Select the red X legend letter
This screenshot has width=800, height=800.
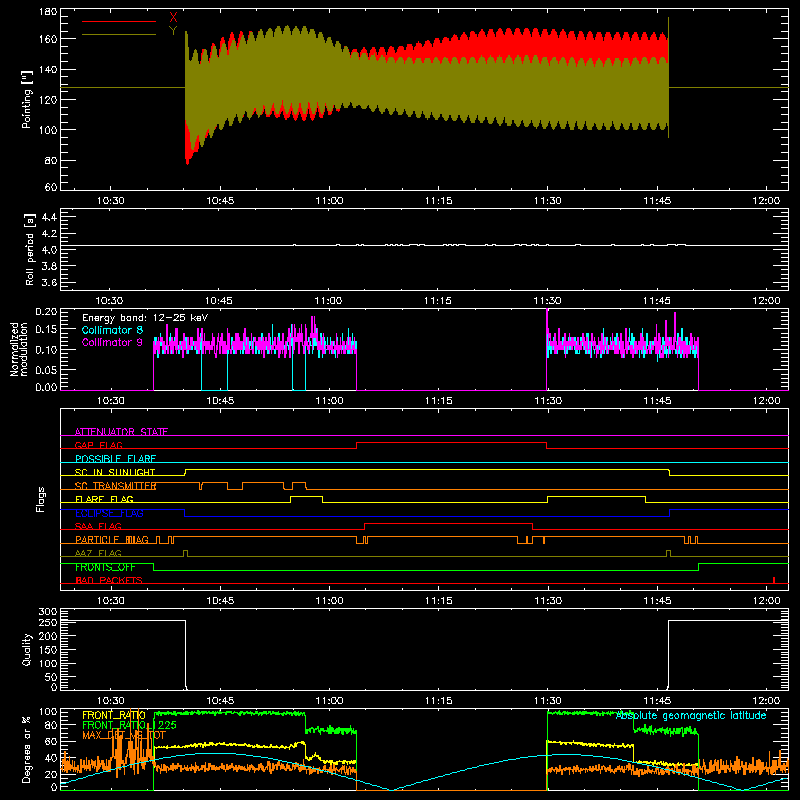tap(173, 17)
